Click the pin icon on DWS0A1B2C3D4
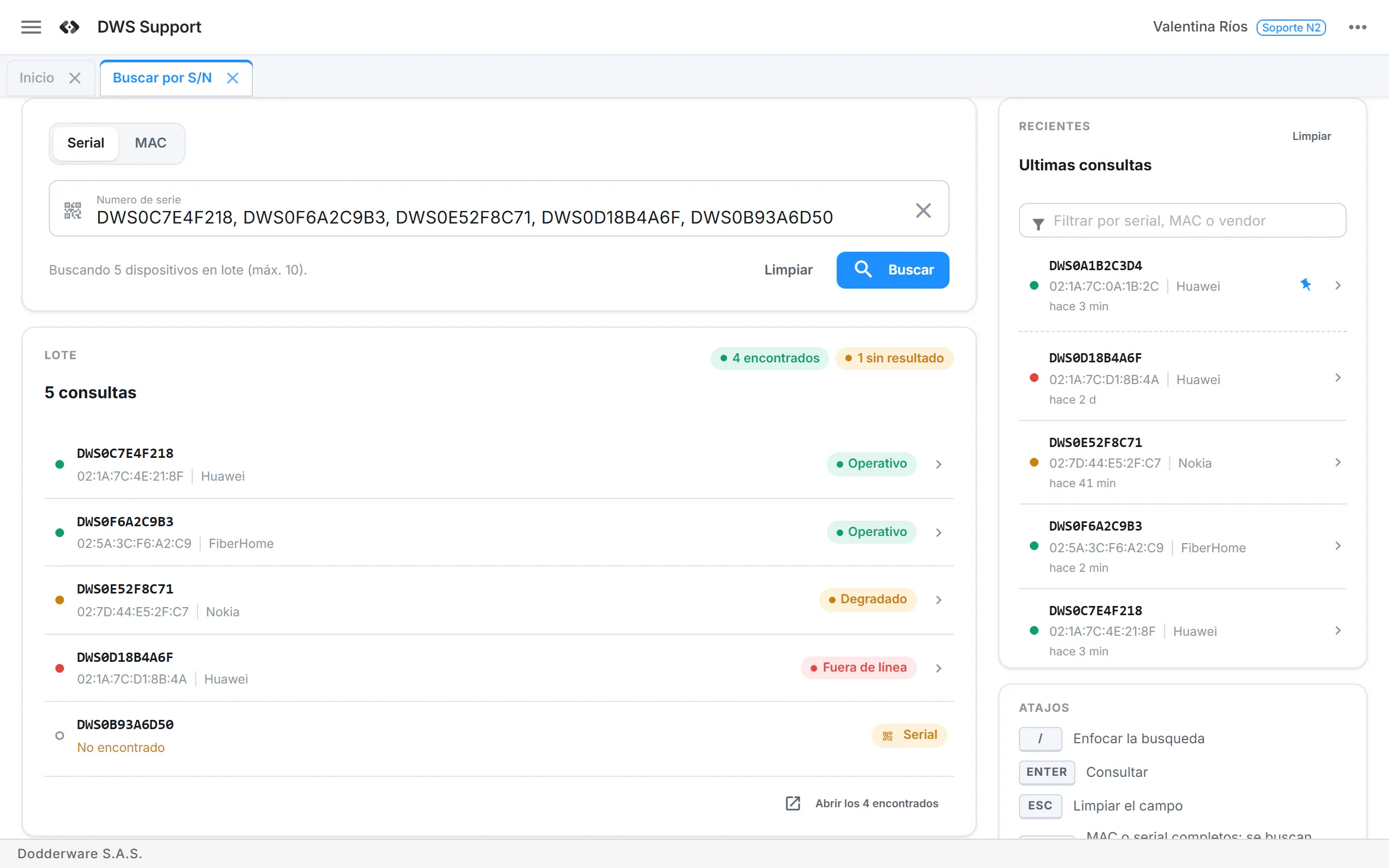The height and width of the screenshot is (868, 1389). tap(1305, 285)
